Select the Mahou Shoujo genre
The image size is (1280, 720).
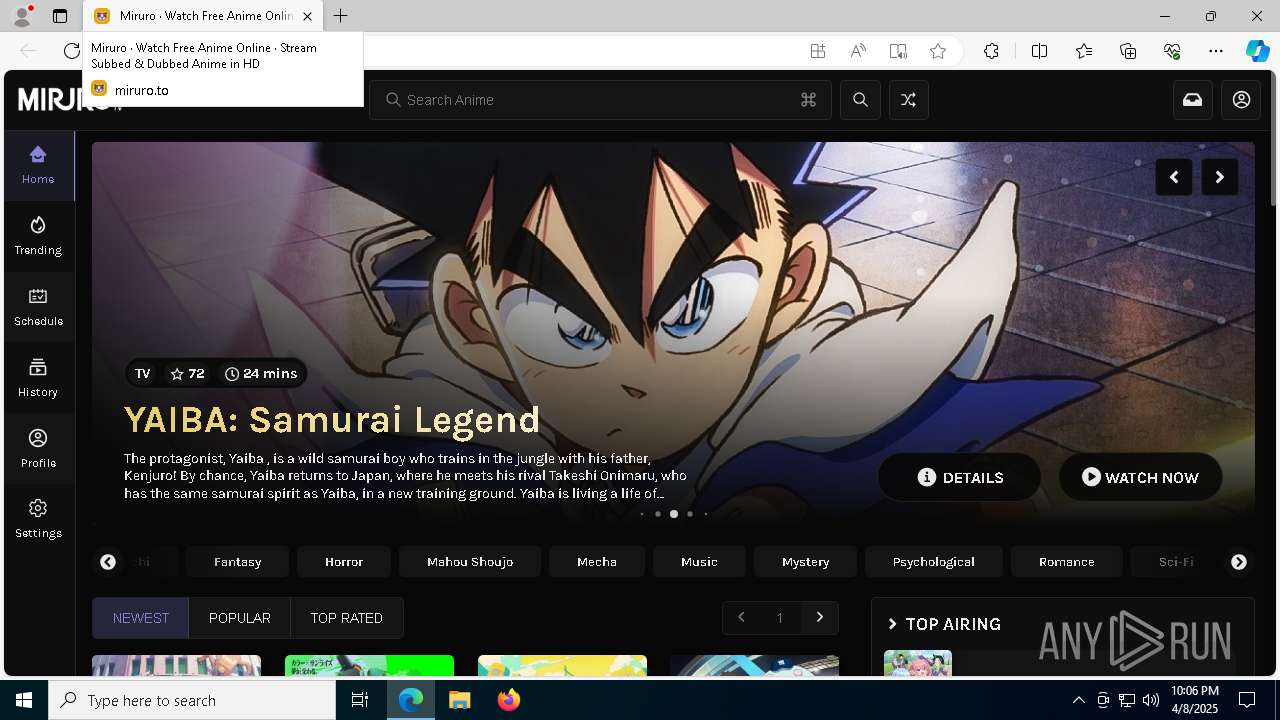tap(470, 562)
